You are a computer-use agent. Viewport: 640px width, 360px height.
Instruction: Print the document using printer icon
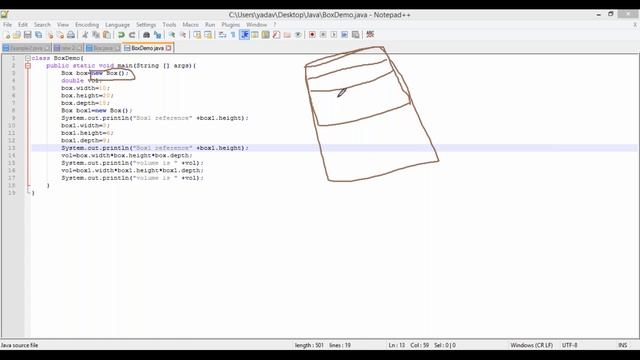coord(71,35)
